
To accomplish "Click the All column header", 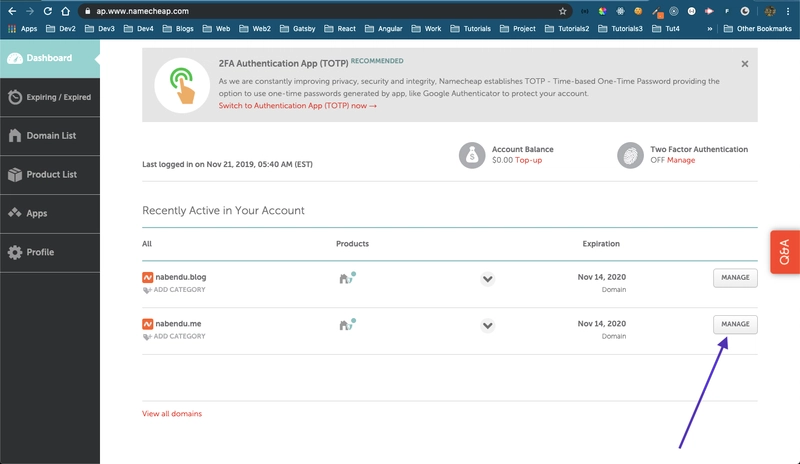I will pyautogui.click(x=147, y=243).
